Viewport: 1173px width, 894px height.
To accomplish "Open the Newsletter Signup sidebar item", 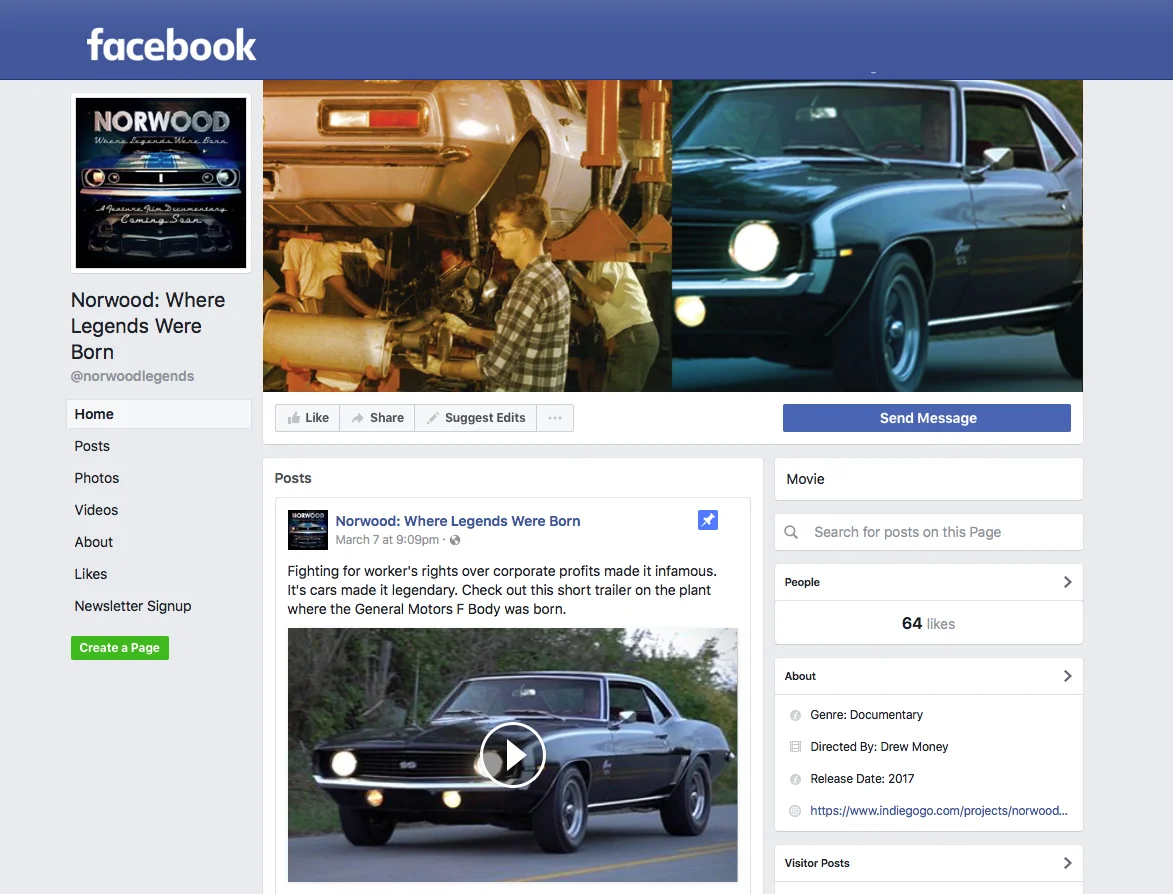I will [132, 606].
